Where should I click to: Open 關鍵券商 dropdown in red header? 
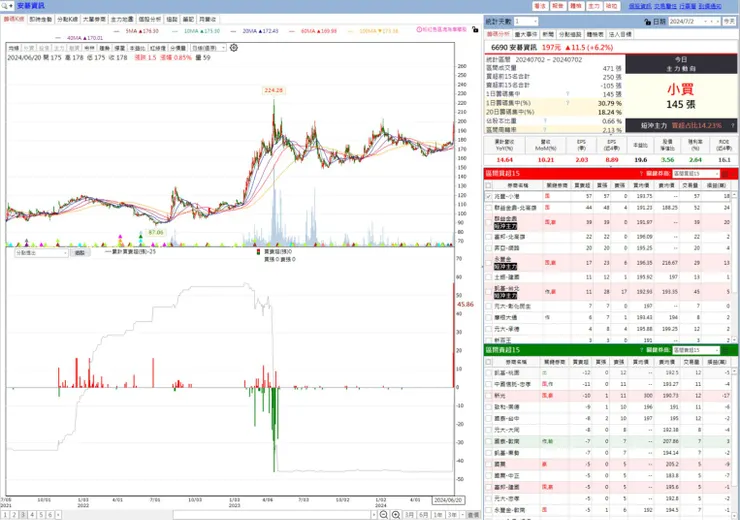696,174
